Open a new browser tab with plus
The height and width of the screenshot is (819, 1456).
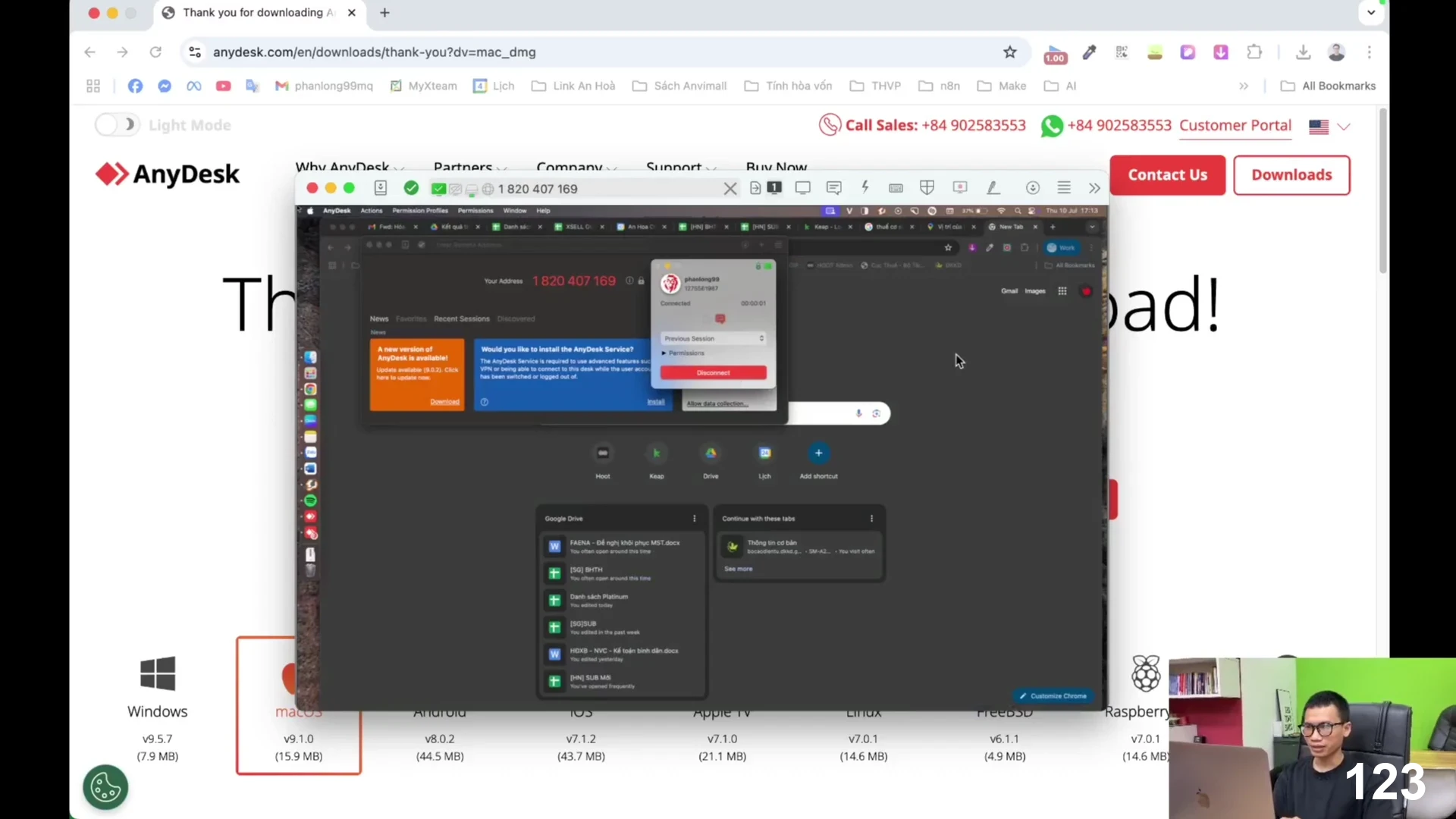pyautogui.click(x=384, y=13)
